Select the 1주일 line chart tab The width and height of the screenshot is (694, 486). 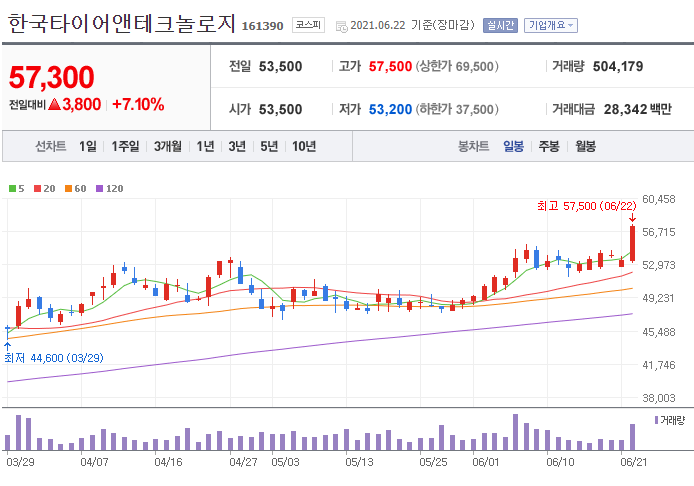point(125,146)
